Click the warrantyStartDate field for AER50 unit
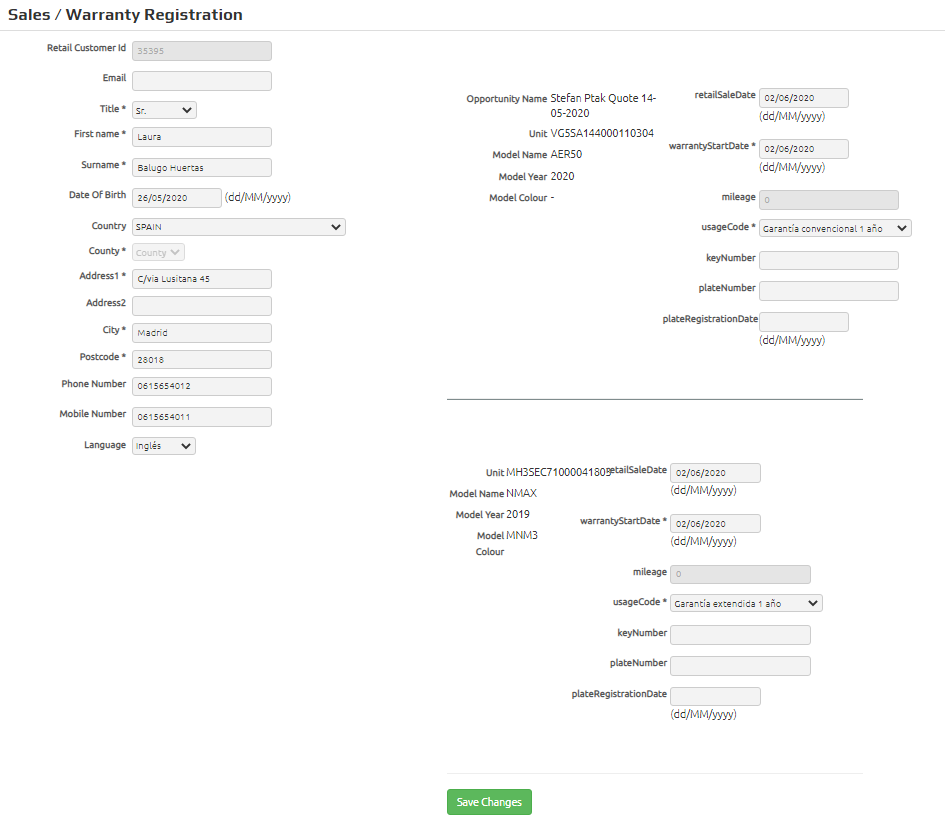This screenshot has height=820, width=945. click(x=803, y=149)
